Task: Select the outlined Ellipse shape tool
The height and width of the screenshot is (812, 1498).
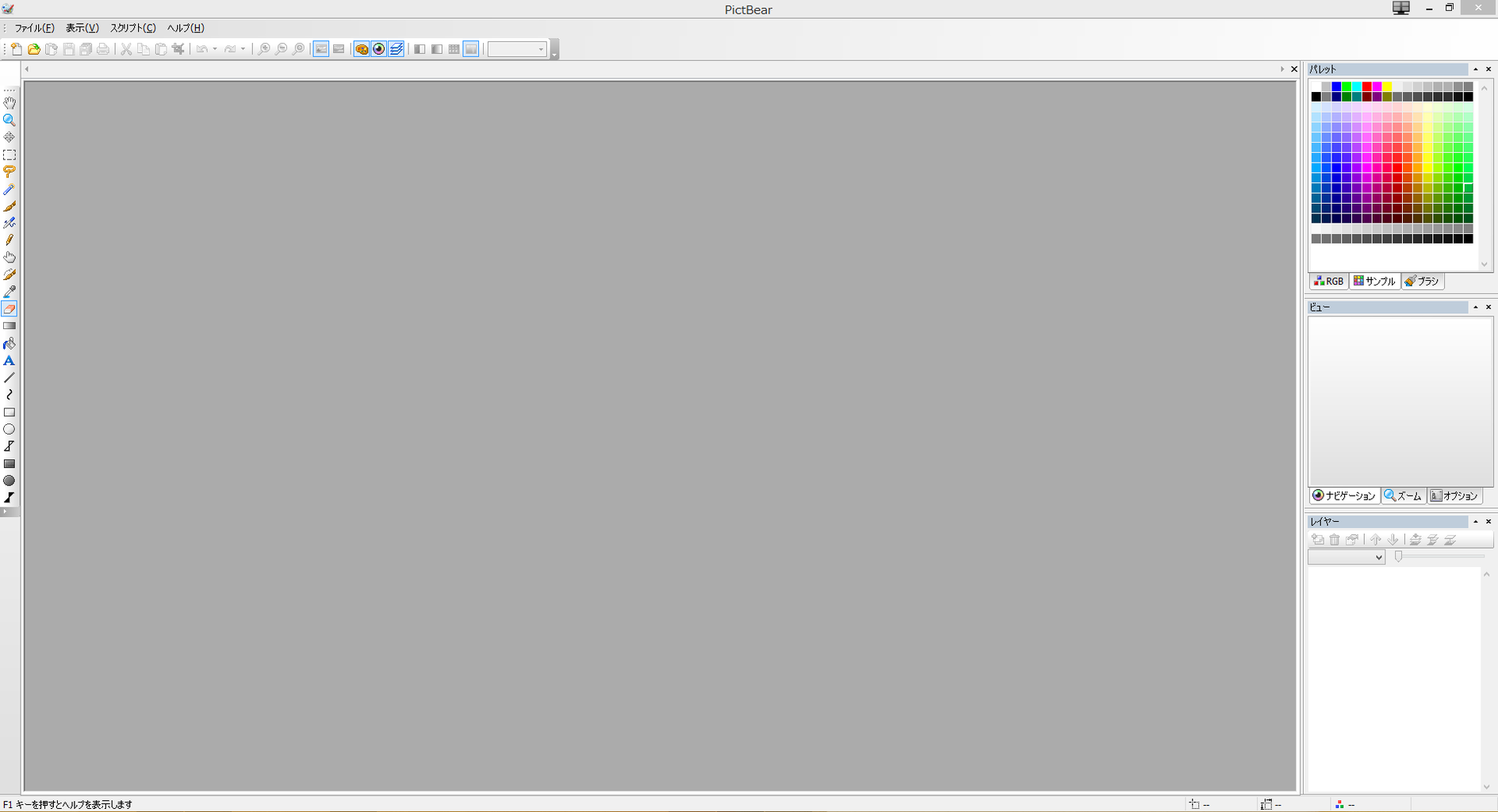Action: [x=10, y=429]
